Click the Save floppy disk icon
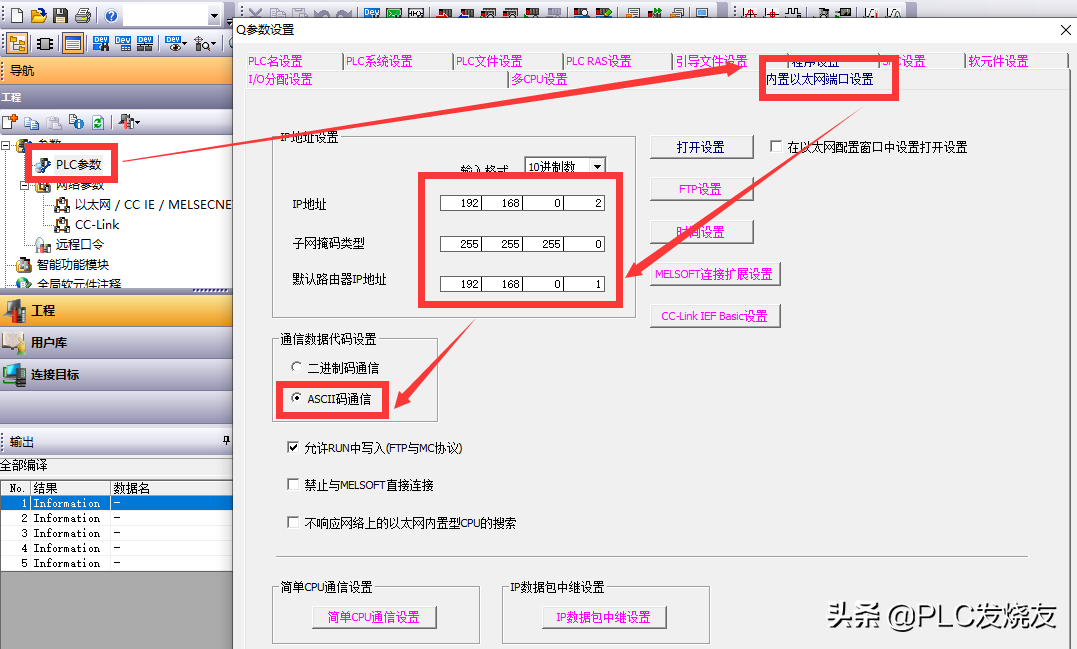1077x649 pixels. [60, 15]
